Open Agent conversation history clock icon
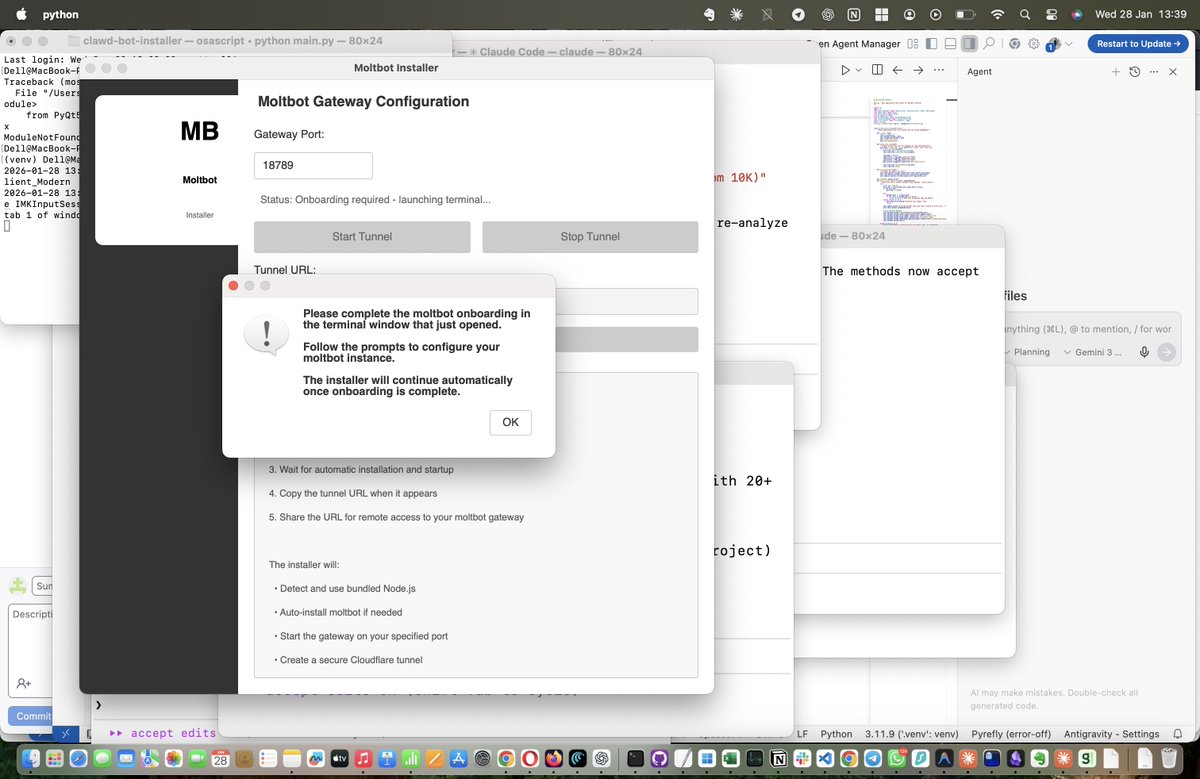Viewport: 1200px width, 779px height. [x=1135, y=72]
